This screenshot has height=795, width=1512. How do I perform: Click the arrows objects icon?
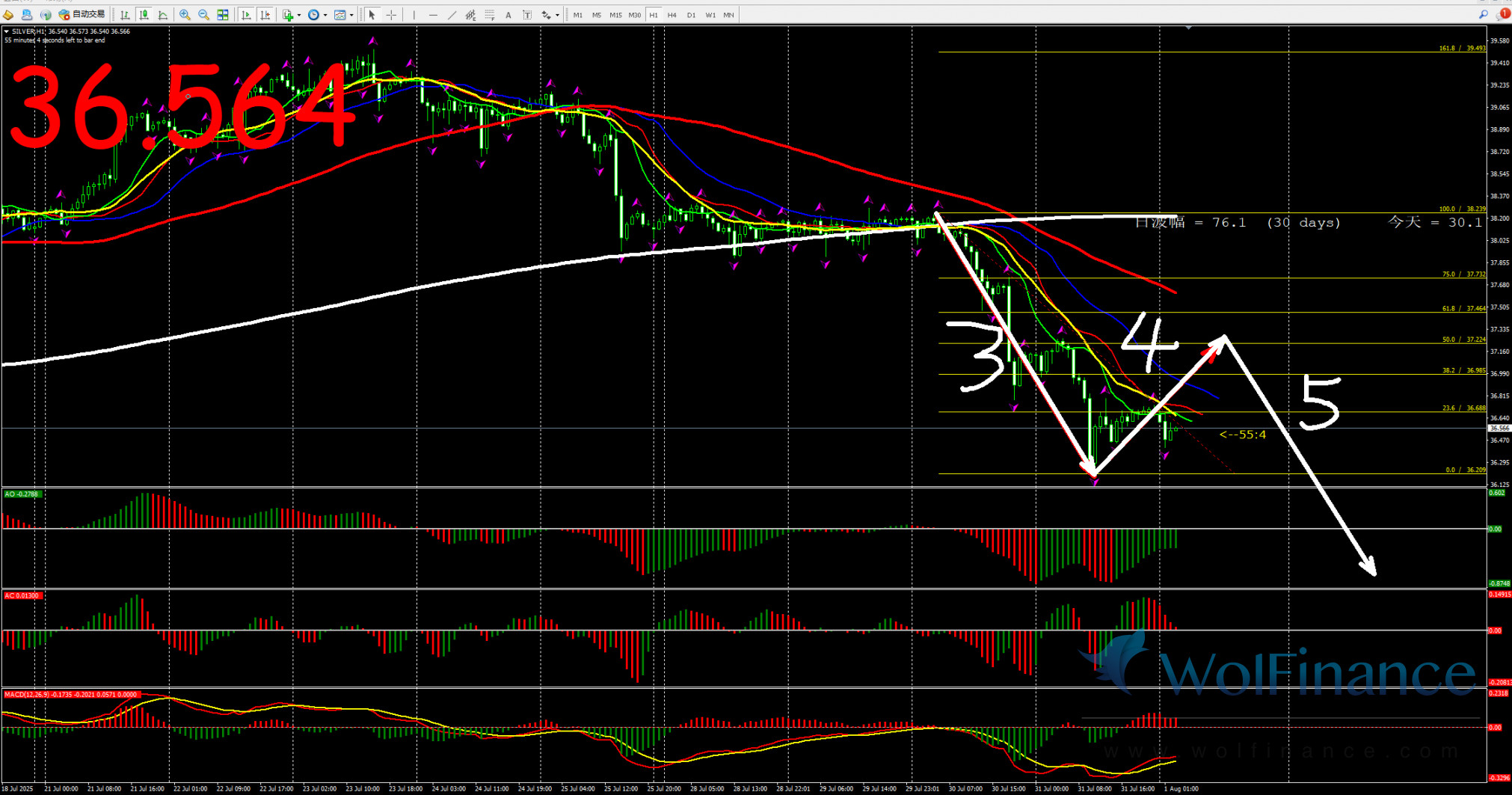tap(547, 15)
